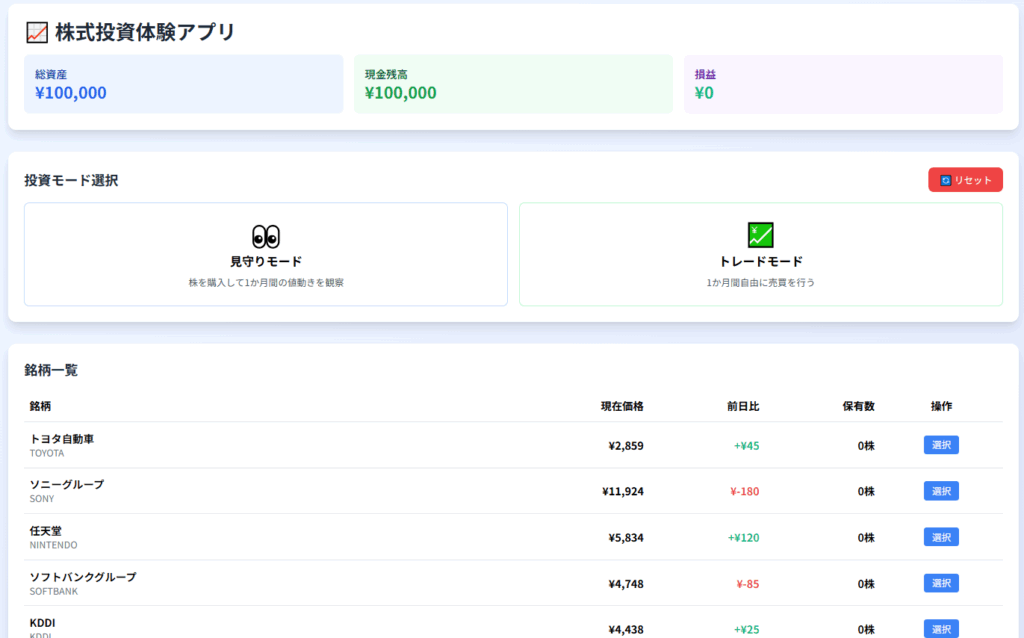The height and width of the screenshot is (638, 1024).
Task: Click the 損益 summary card
Action: [x=843, y=84]
